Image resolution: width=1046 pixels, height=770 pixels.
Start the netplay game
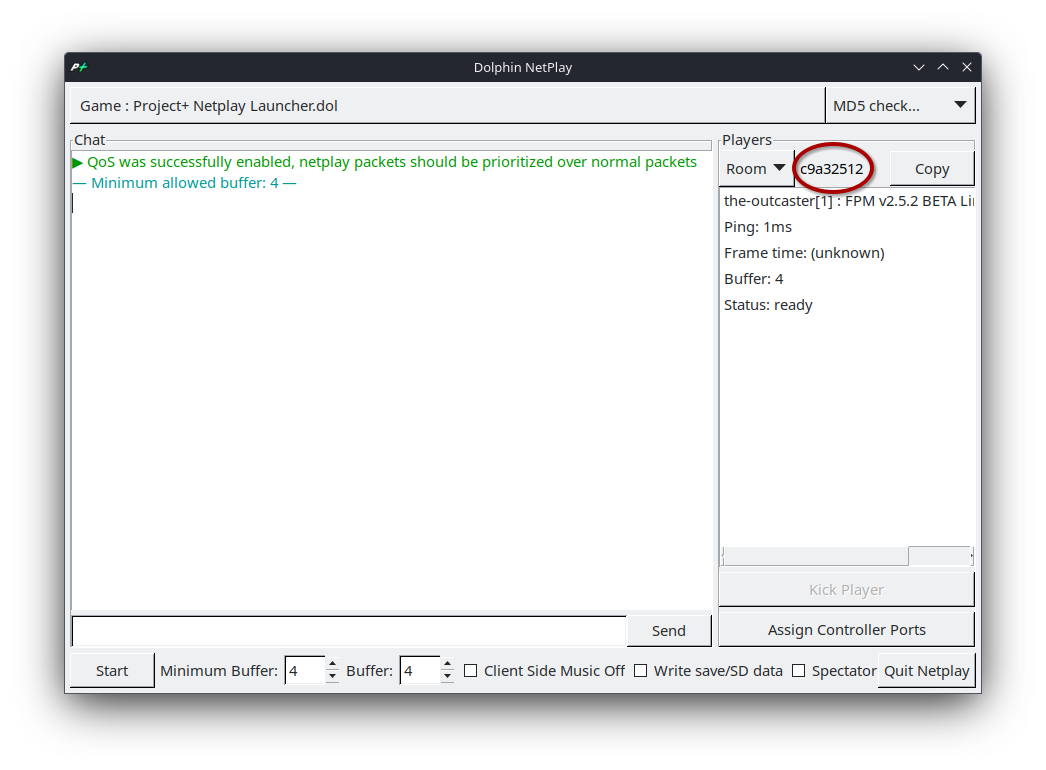click(111, 671)
